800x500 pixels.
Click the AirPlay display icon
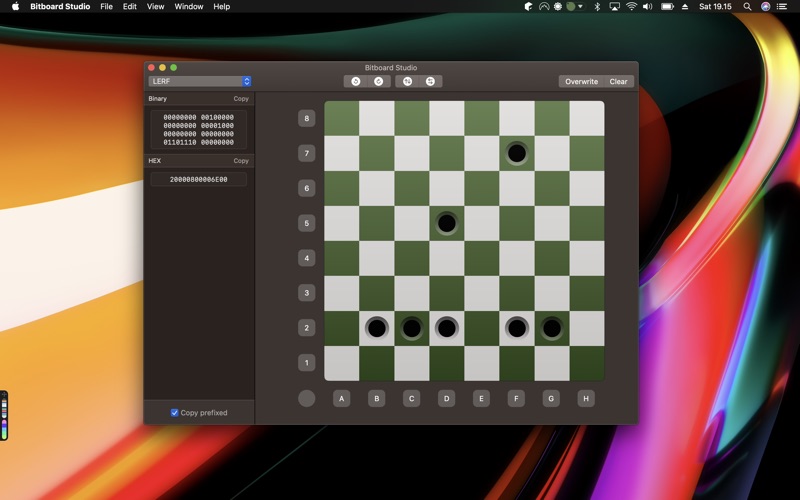point(615,7)
